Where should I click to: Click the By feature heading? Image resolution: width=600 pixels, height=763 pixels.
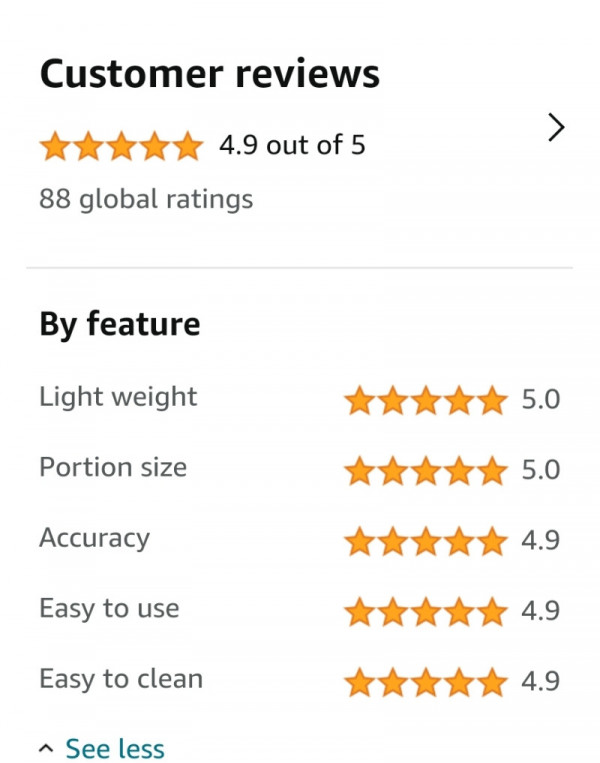click(x=120, y=325)
